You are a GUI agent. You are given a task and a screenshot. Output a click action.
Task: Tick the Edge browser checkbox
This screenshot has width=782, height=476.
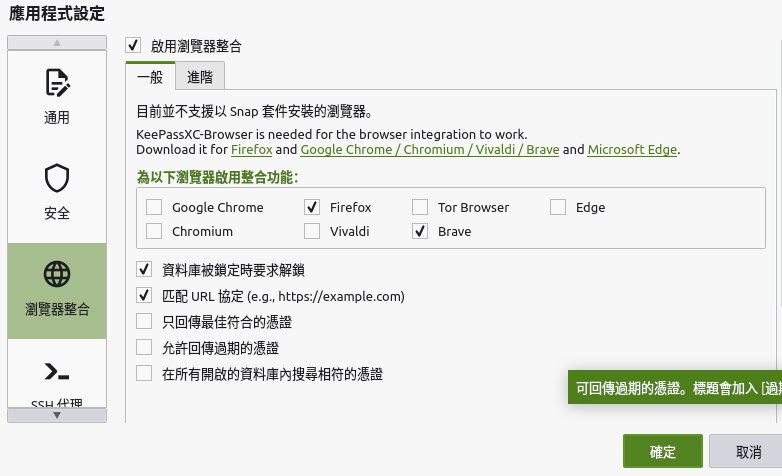point(558,208)
